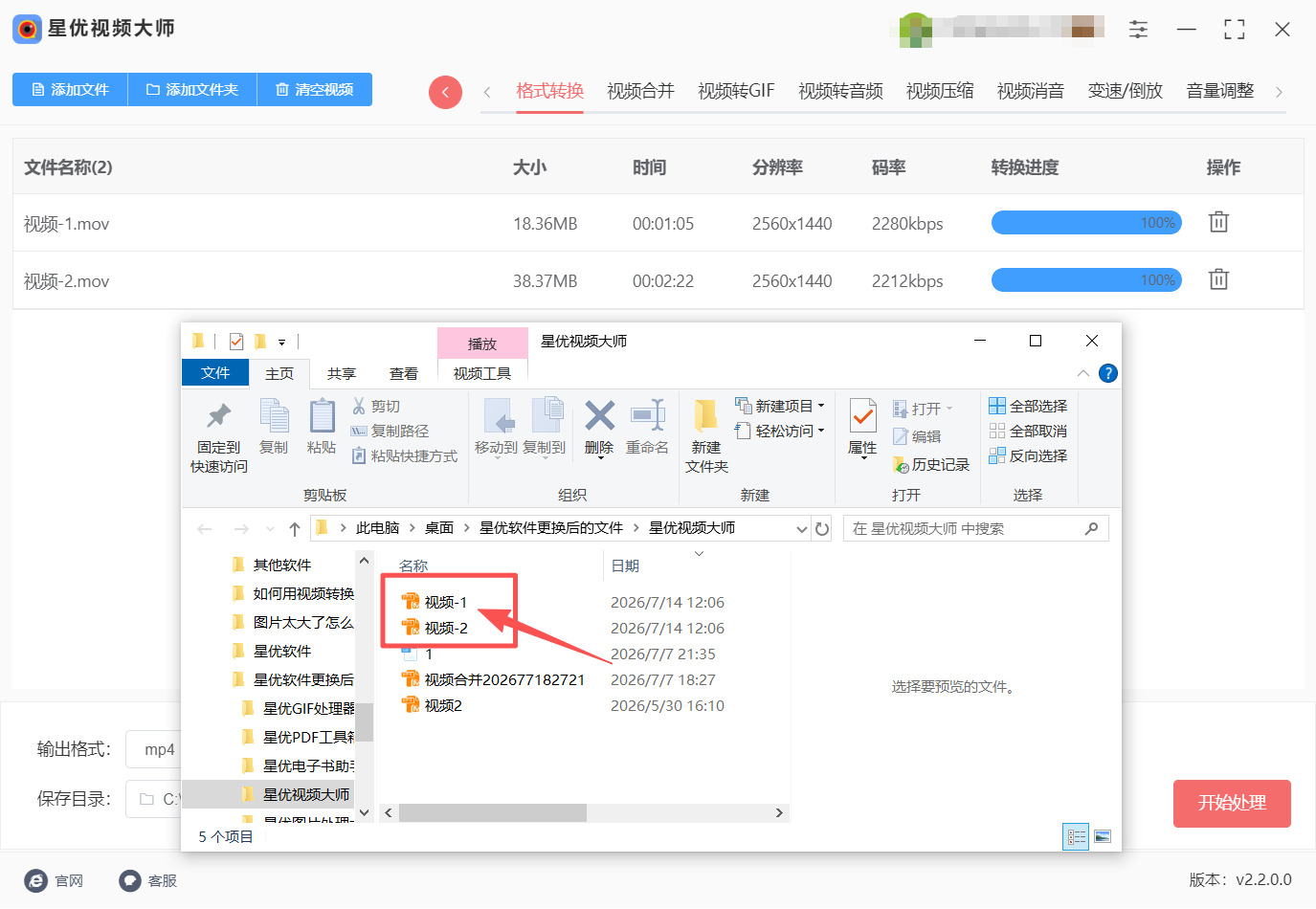Viewport: 1316px width, 909px height.
Task: Switch Explorer to large icons view
Action: click(x=1103, y=836)
